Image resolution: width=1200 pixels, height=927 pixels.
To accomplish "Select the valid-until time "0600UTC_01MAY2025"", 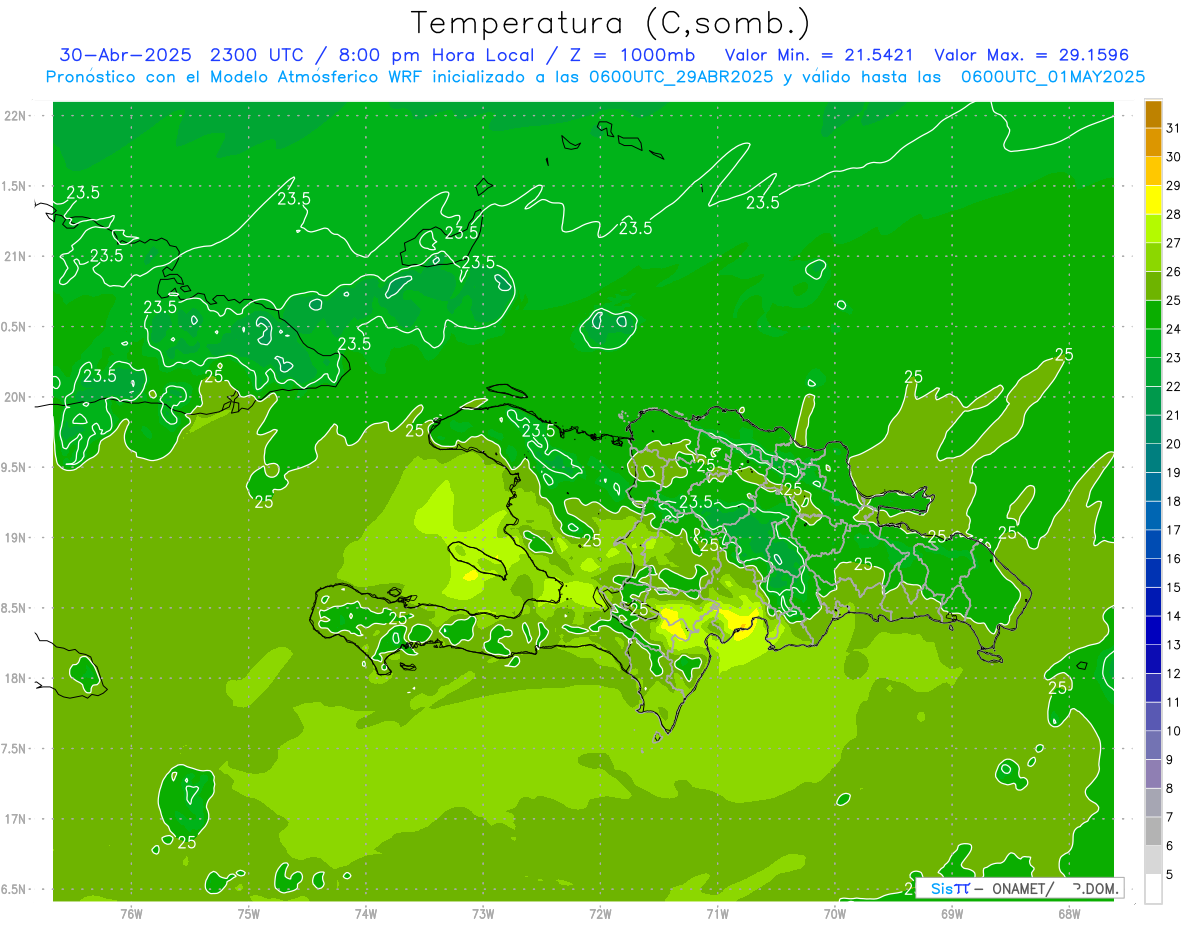I will pyautogui.click(x=1053, y=77).
